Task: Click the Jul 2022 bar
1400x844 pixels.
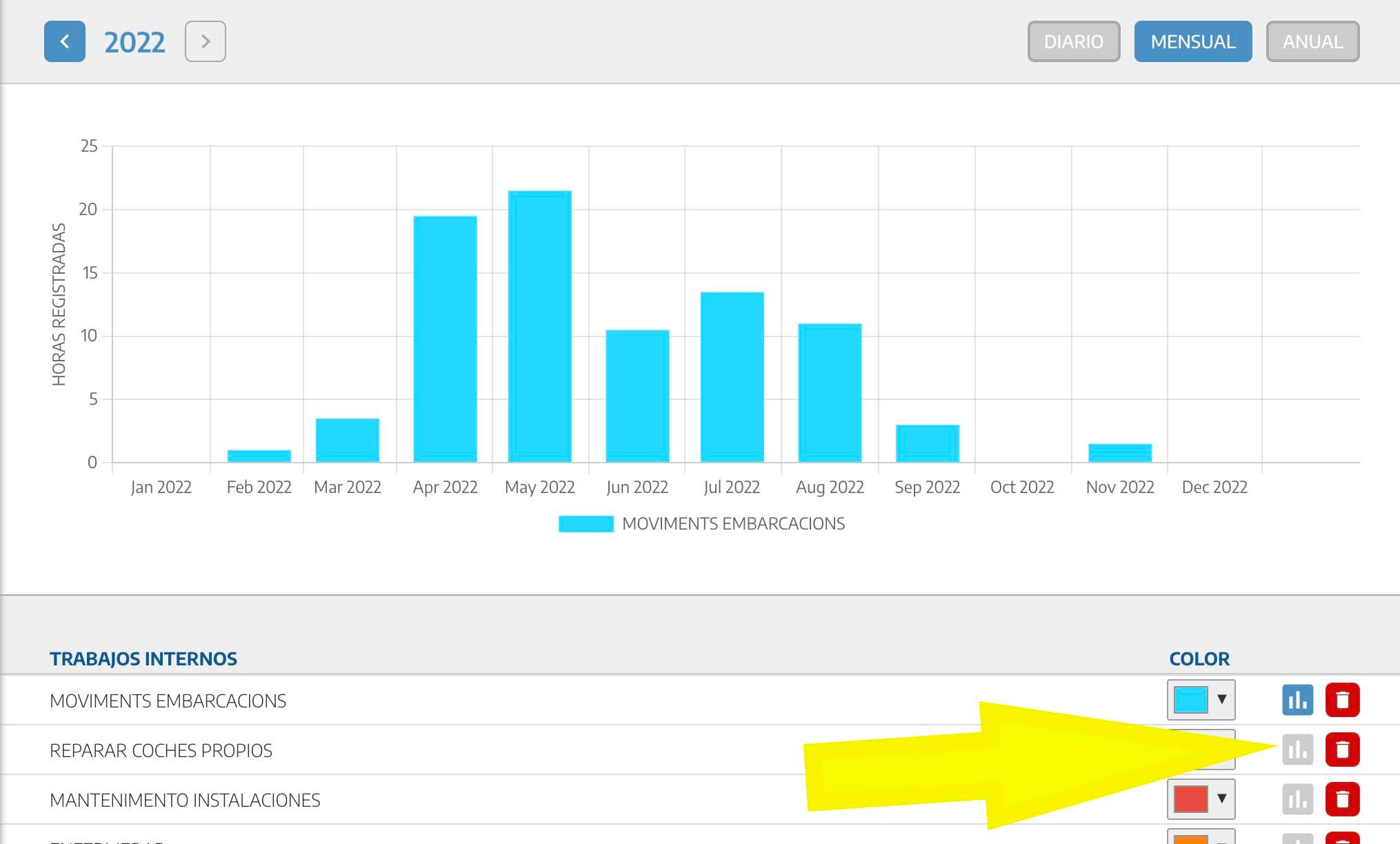Action: pos(732,377)
